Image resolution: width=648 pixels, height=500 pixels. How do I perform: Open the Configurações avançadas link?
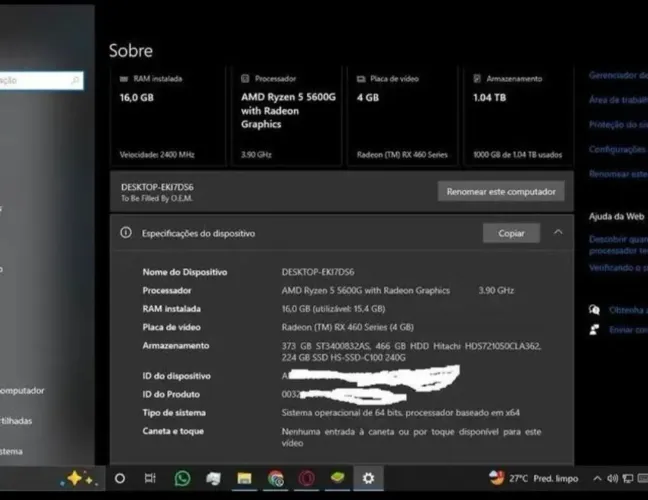(x=618, y=149)
